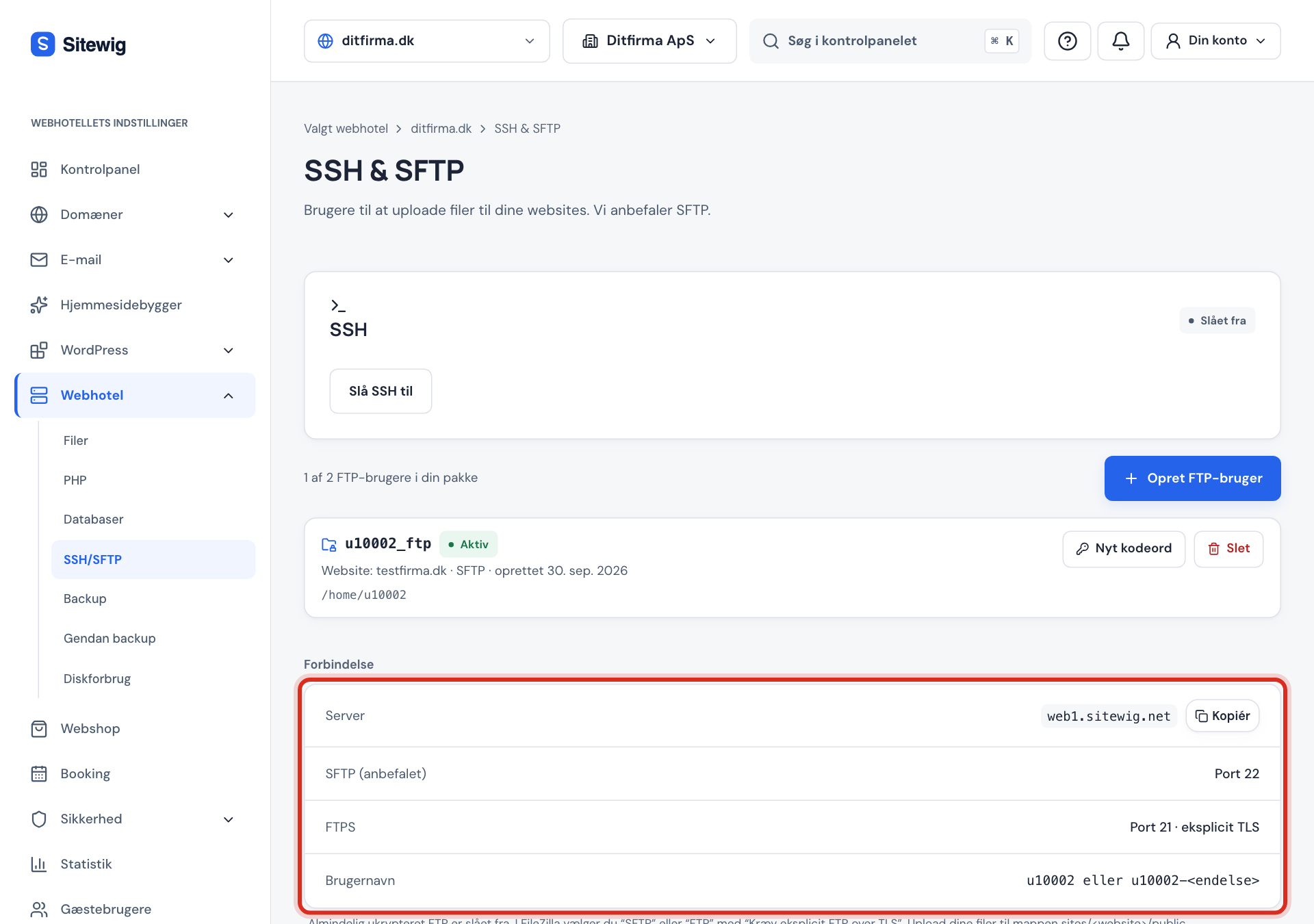1314x924 pixels.
Task: Click Nyt kodeord for u10002_ftp
Action: 1124,549
